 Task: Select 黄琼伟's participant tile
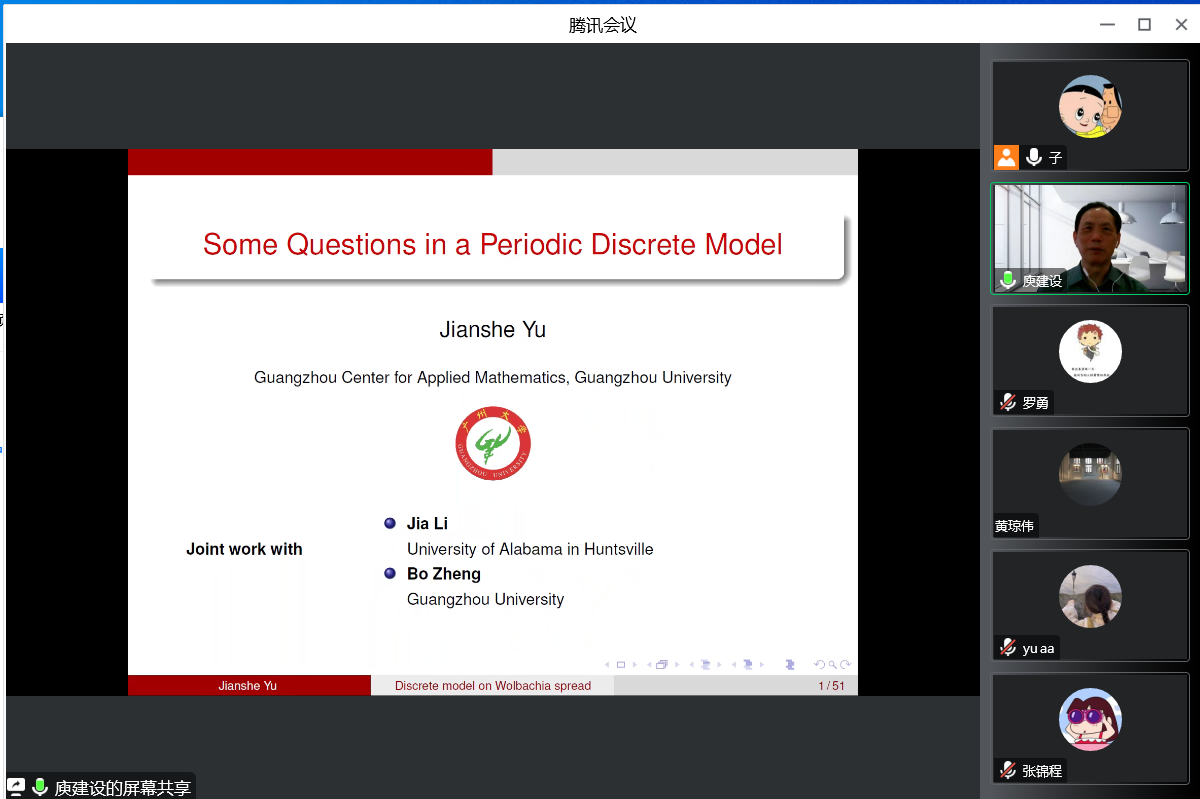tap(1090, 483)
